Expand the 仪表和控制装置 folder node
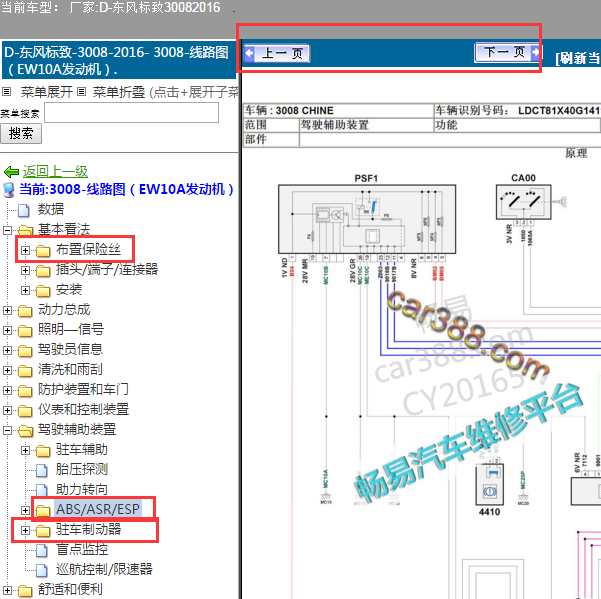Viewport: 601px width, 599px height. [7, 410]
